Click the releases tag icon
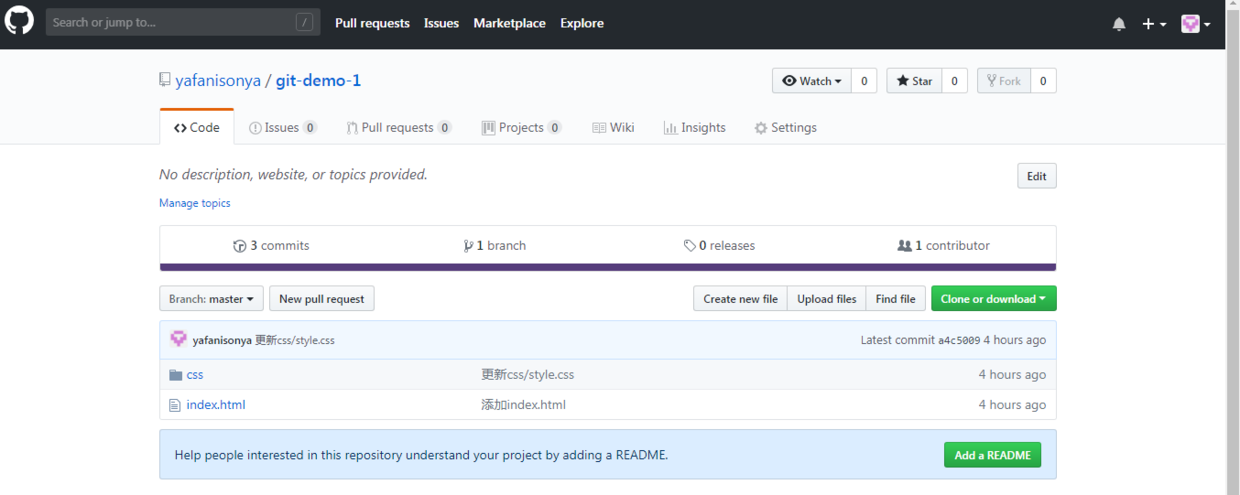 coord(689,246)
